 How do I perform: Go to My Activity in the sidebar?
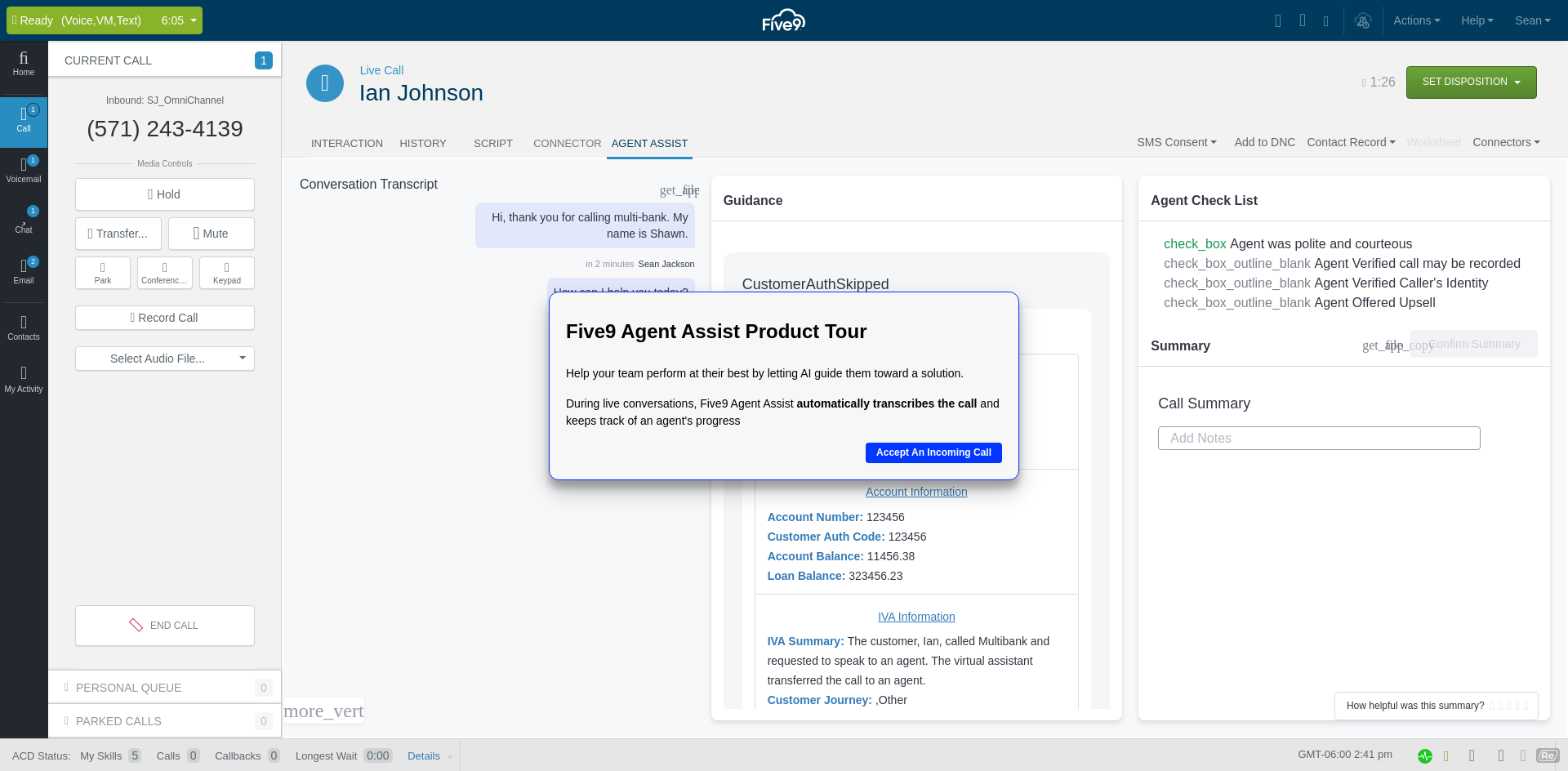pos(24,380)
